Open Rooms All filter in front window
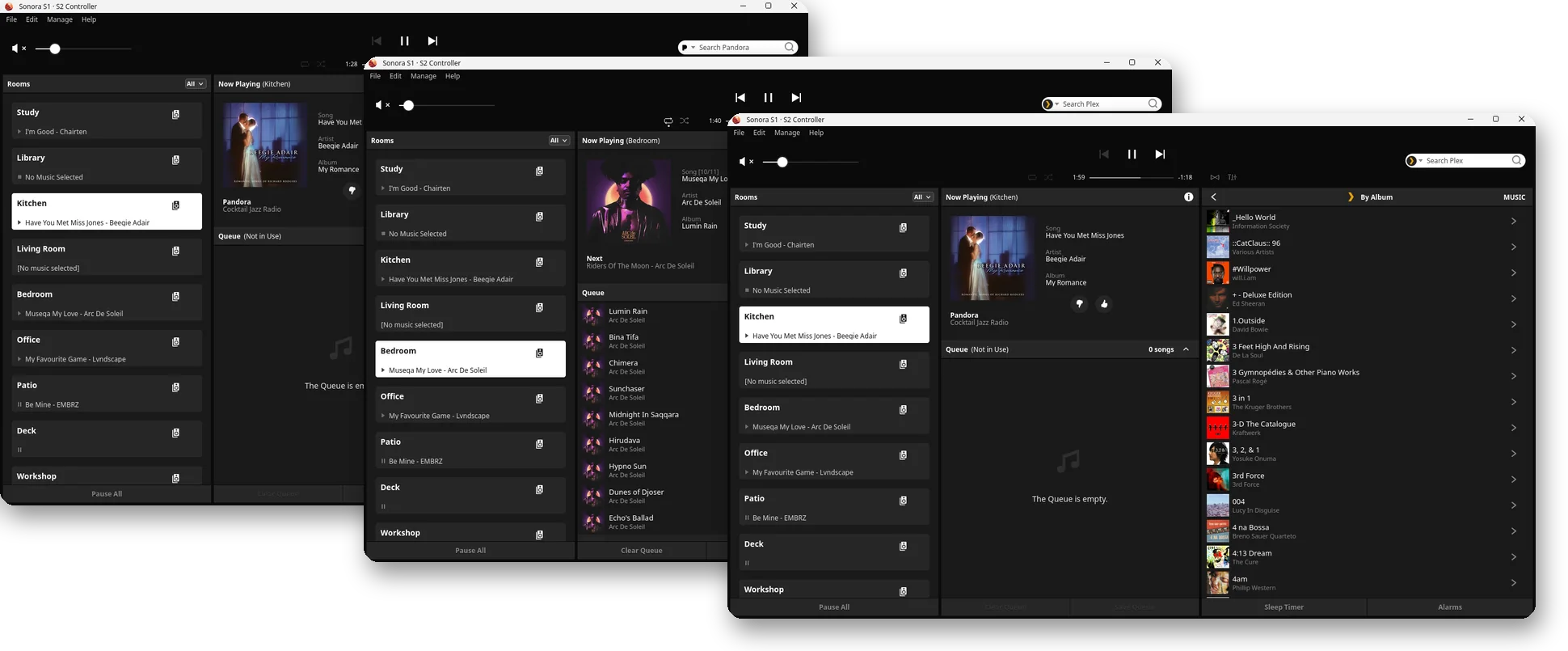The height and width of the screenshot is (651, 1568). pyautogui.click(x=922, y=197)
